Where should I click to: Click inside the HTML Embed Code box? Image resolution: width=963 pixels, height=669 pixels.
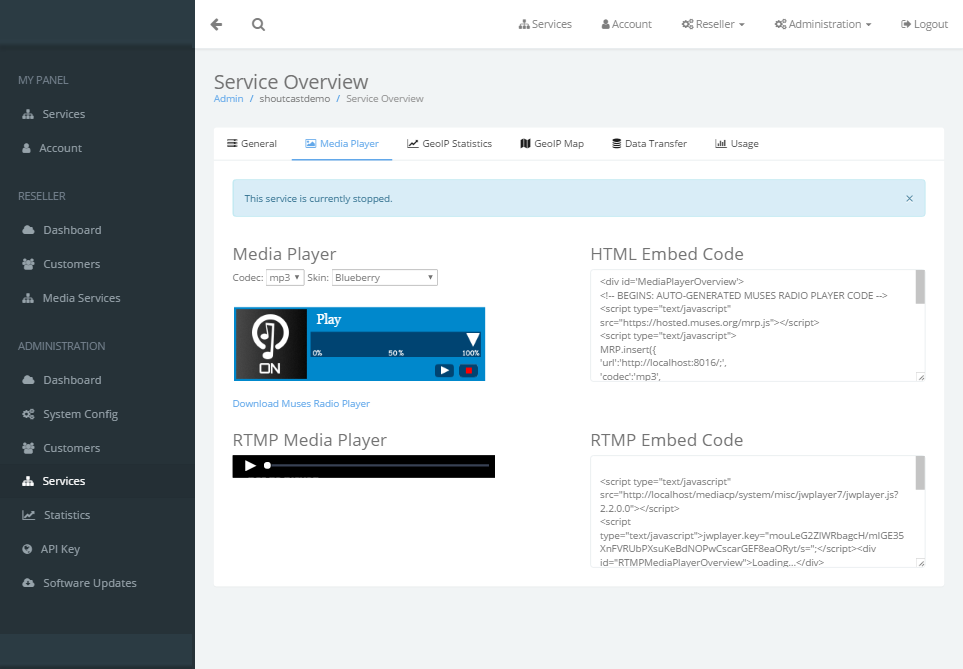coord(753,326)
